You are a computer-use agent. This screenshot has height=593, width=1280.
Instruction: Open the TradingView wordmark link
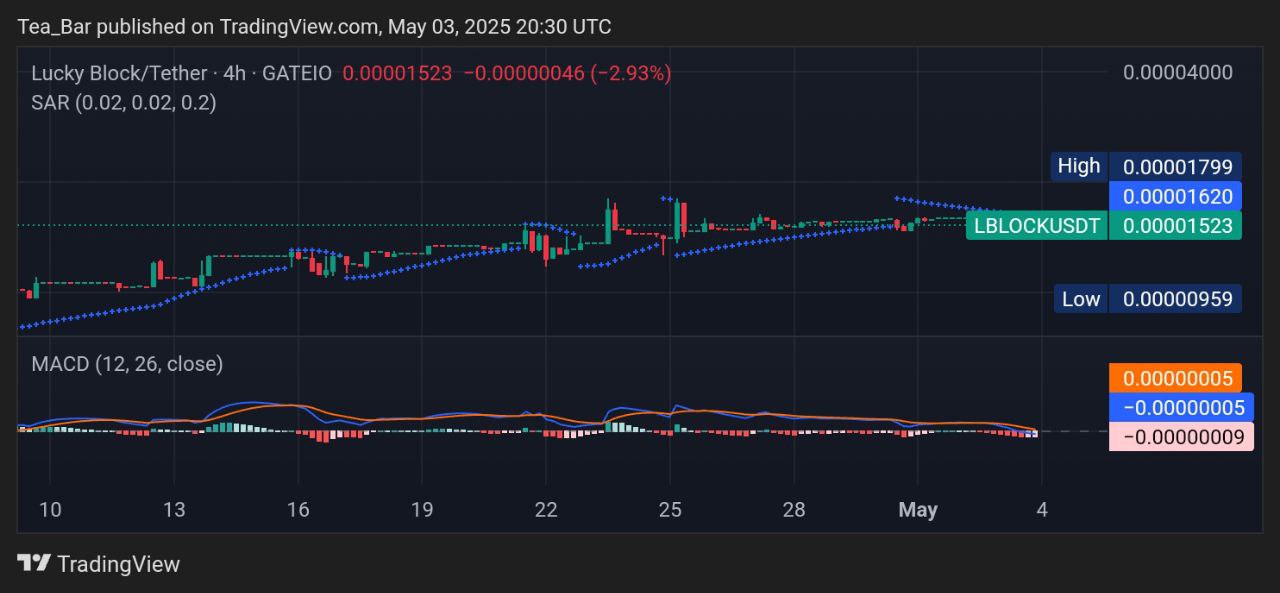click(118, 564)
